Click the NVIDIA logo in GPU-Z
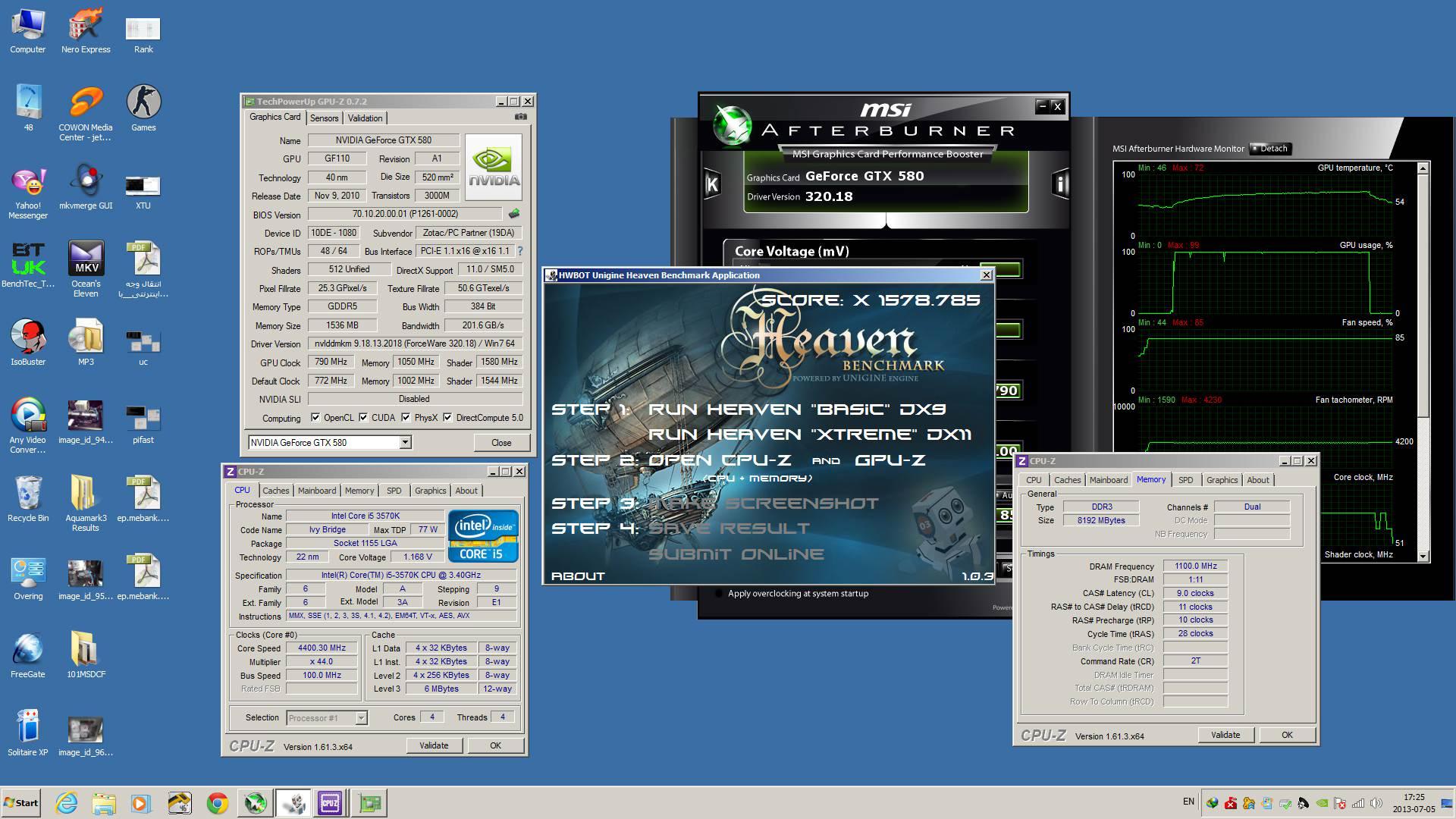This screenshot has width=1456, height=819. tap(494, 167)
